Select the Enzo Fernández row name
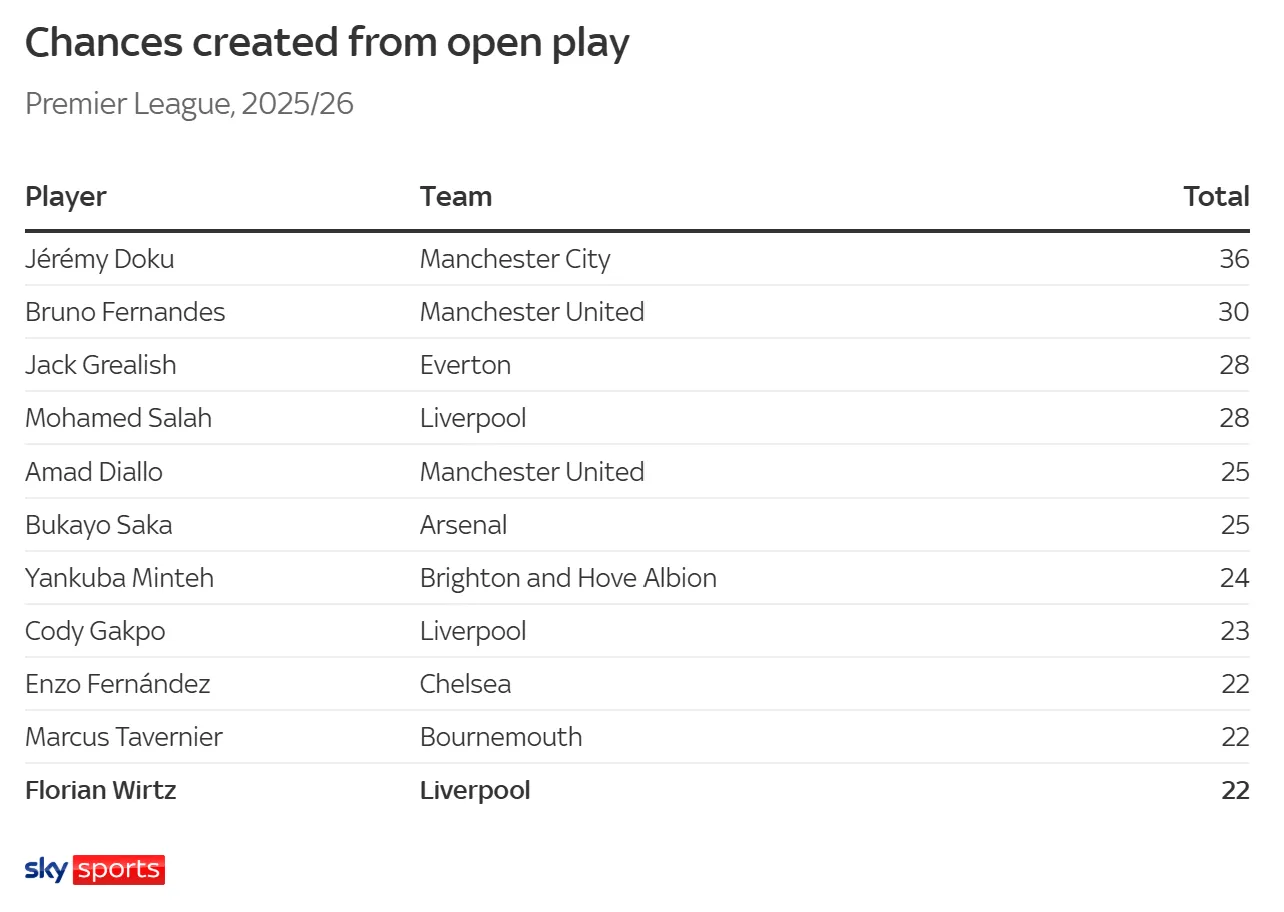Viewport: 1284px width, 912px height. (117, 684)
